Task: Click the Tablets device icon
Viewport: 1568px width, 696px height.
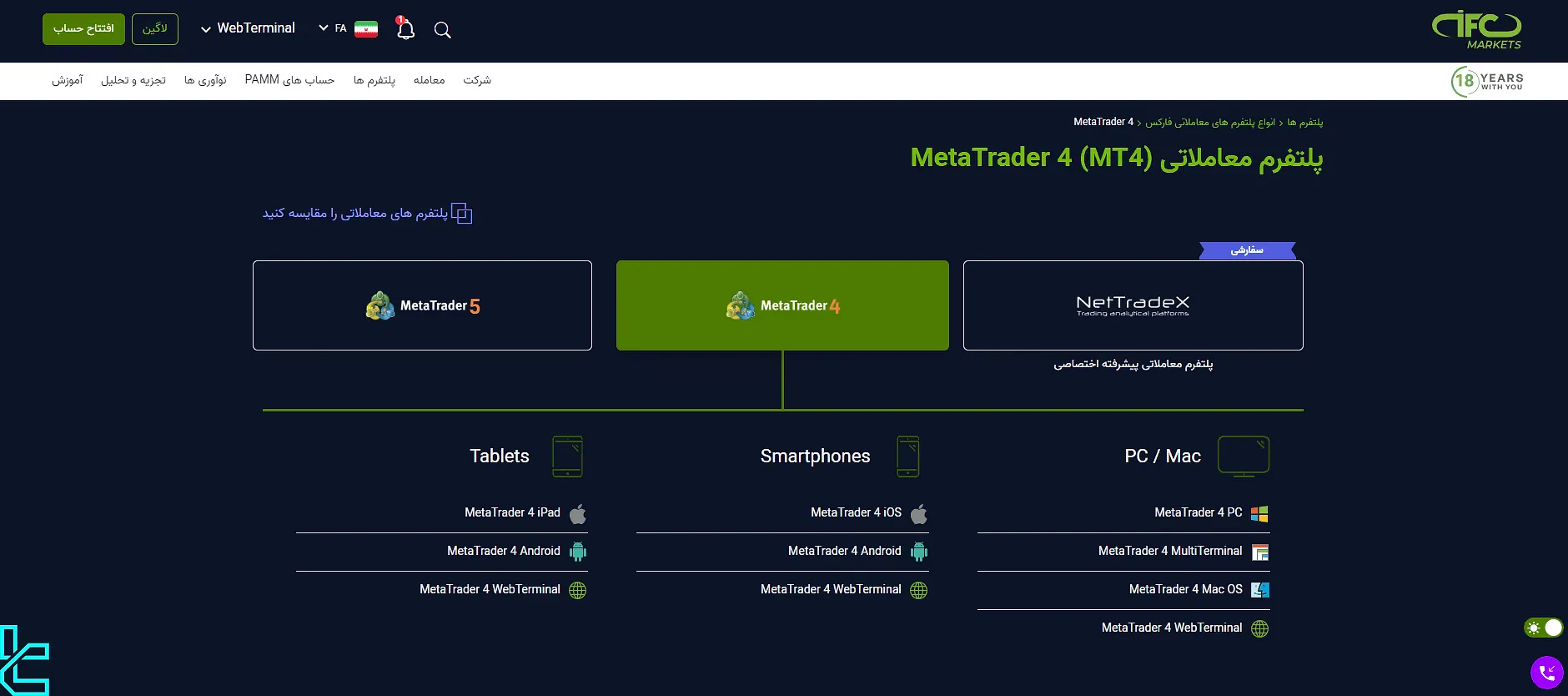Action: 568,456
